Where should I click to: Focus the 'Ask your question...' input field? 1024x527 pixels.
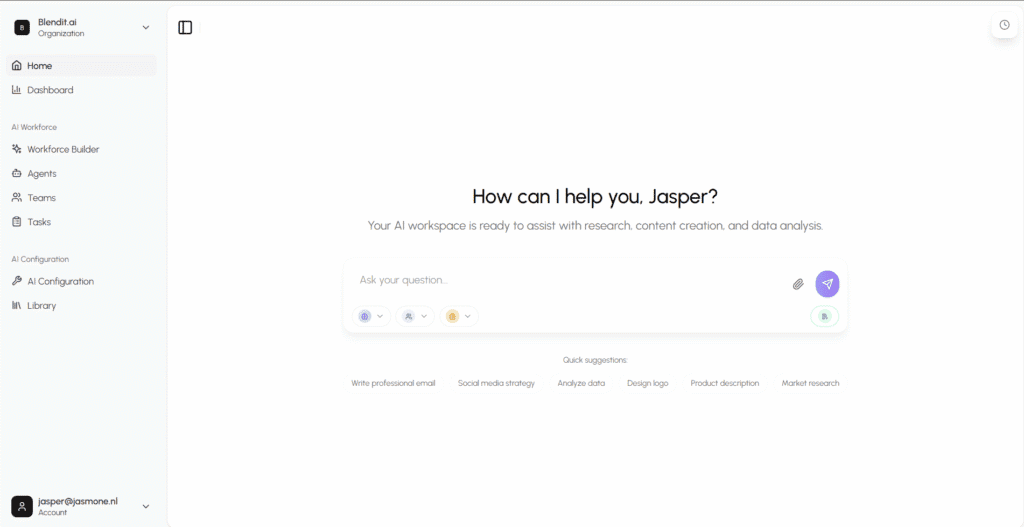pos(568,280)
